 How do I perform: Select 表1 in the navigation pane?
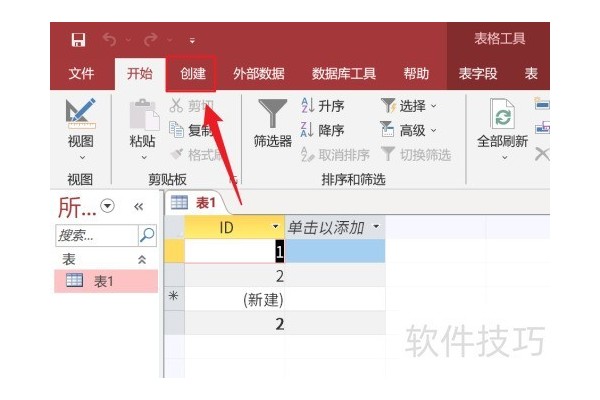point(106,281)
